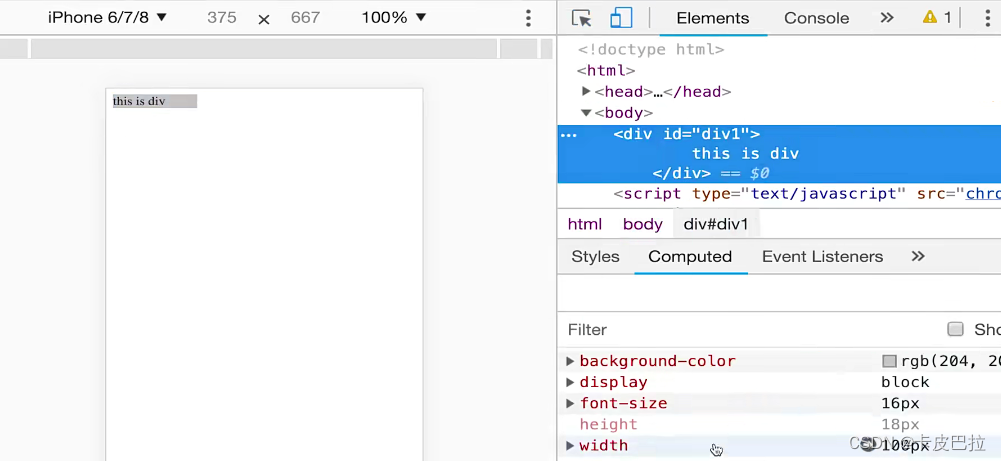The width and height of the screenshot is (1001, 461).
Task: Click the yellow warning triangle counter
Action: click(937, 18)
